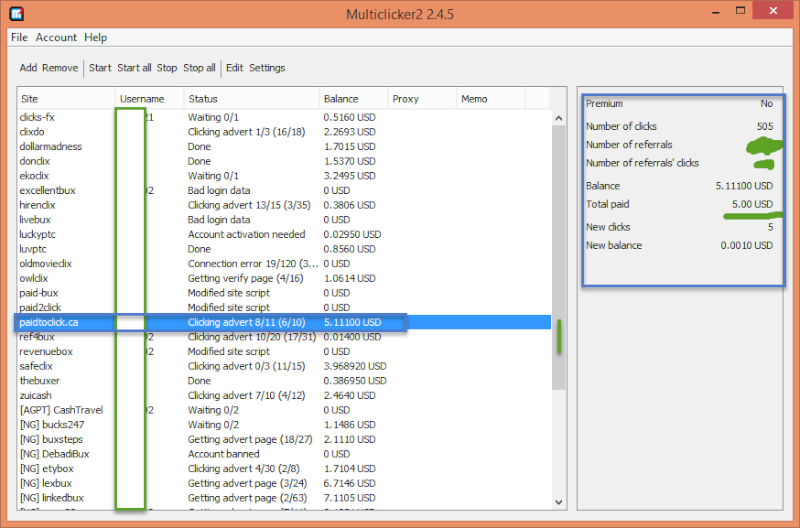Select the dollarmadness row

[284, 146]
